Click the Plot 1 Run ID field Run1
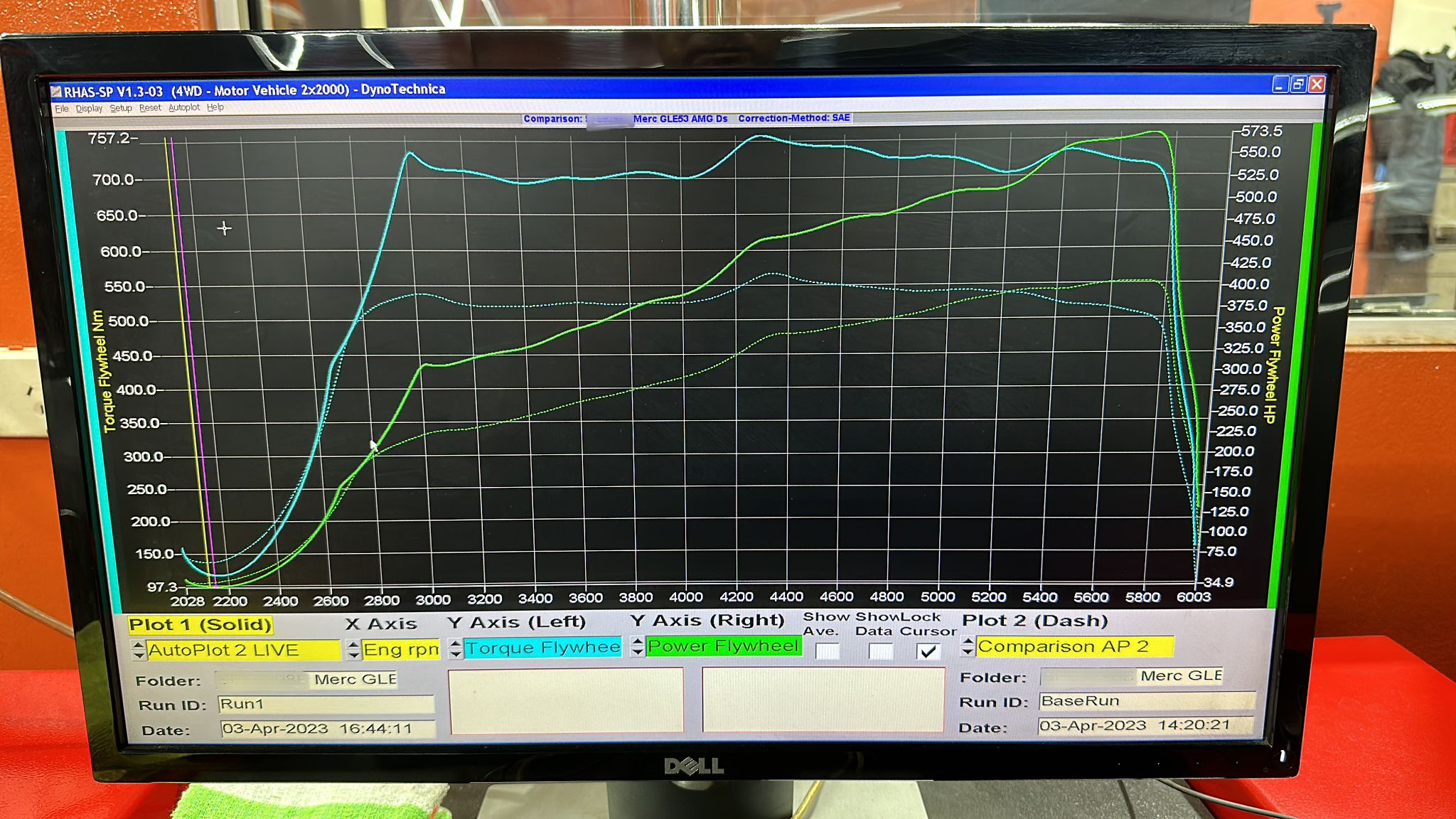This screenshot has width=1456, height=819. click(x=326, y=705)
